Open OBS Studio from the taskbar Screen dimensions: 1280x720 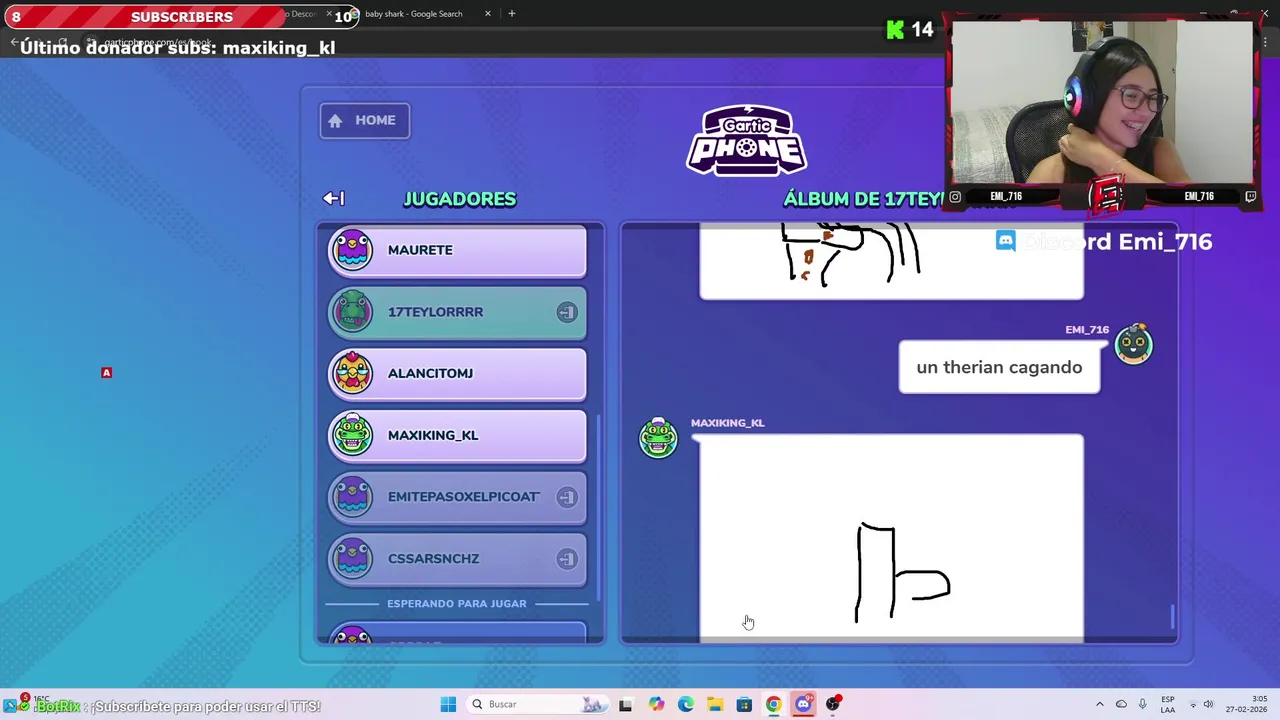tap(833, 704)
